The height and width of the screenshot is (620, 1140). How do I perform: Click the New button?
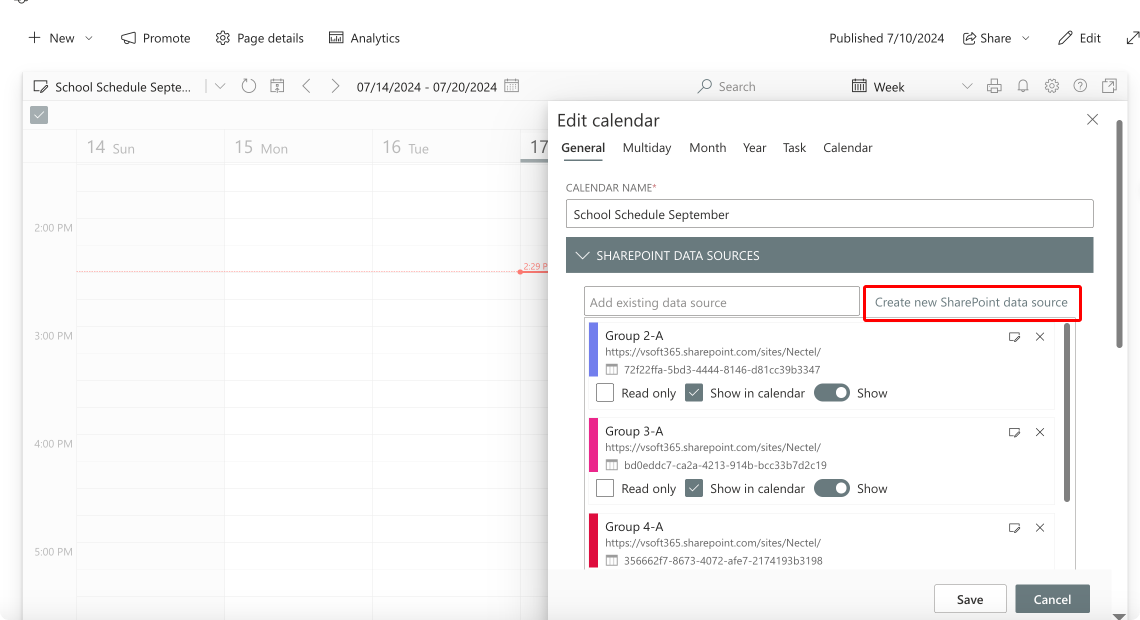click(x=51, y=38)
